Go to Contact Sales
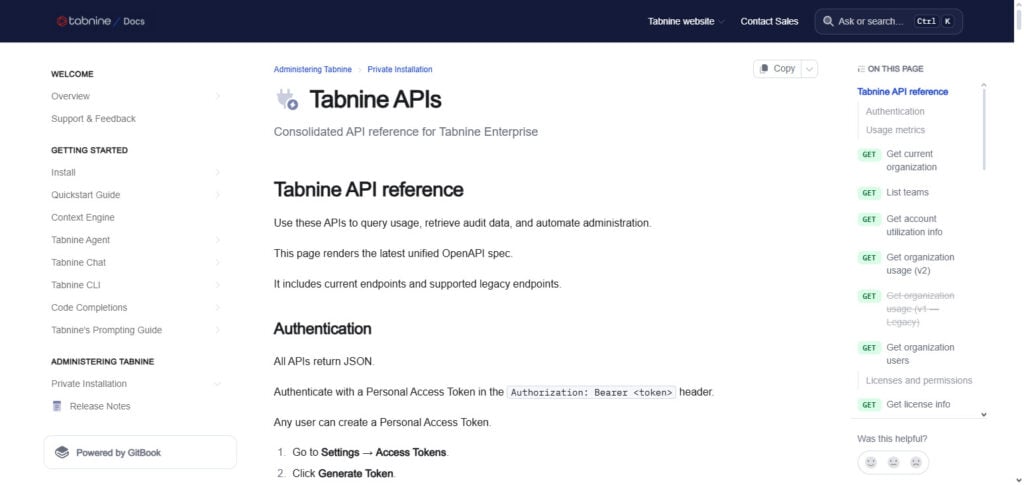The height and width of the screenshot is (485, 1024). [769, 22]
